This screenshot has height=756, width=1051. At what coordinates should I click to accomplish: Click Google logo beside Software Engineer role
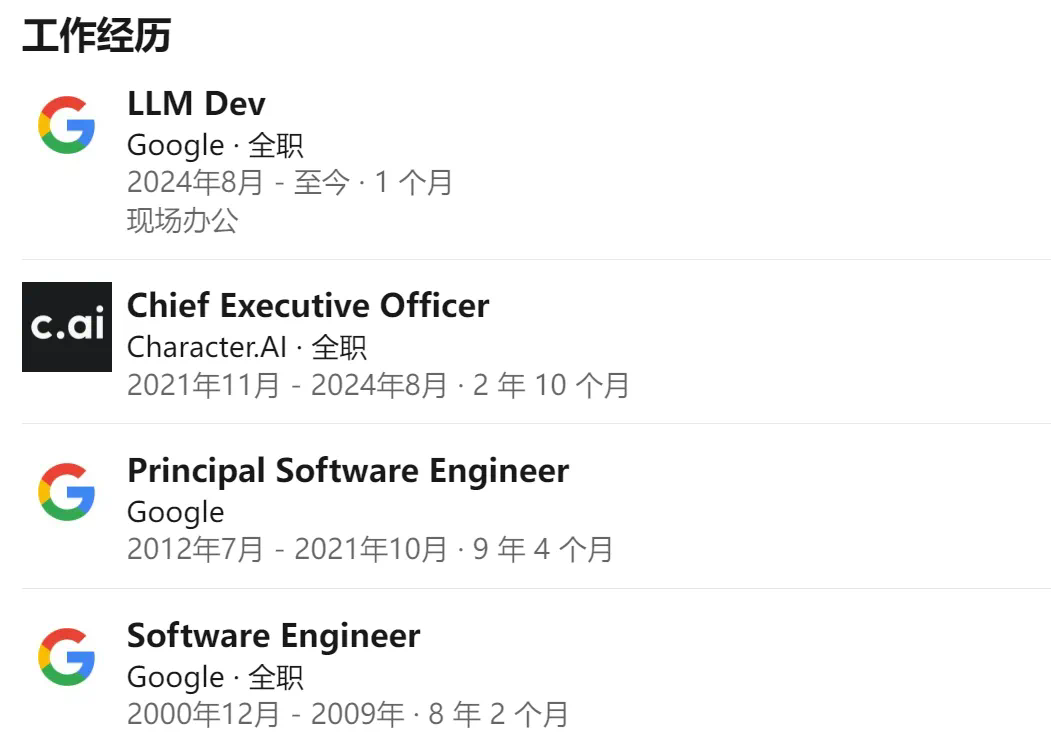(x=66, y=656)
